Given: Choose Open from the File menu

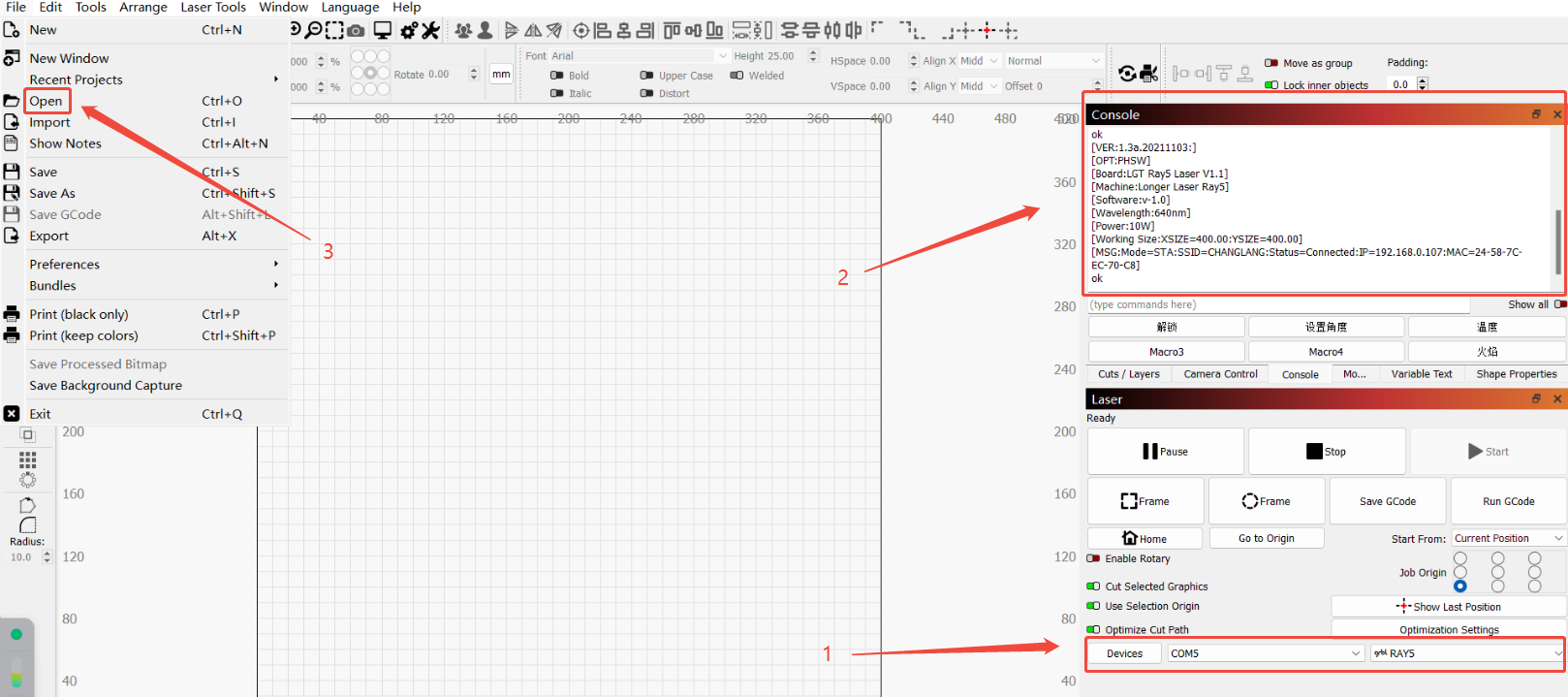Looking at the screenshot, I should [46, 101].
